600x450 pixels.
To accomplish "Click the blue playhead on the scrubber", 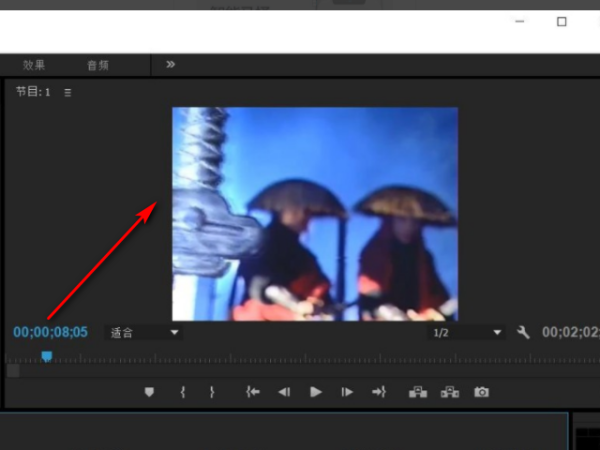I will (46, 356).
